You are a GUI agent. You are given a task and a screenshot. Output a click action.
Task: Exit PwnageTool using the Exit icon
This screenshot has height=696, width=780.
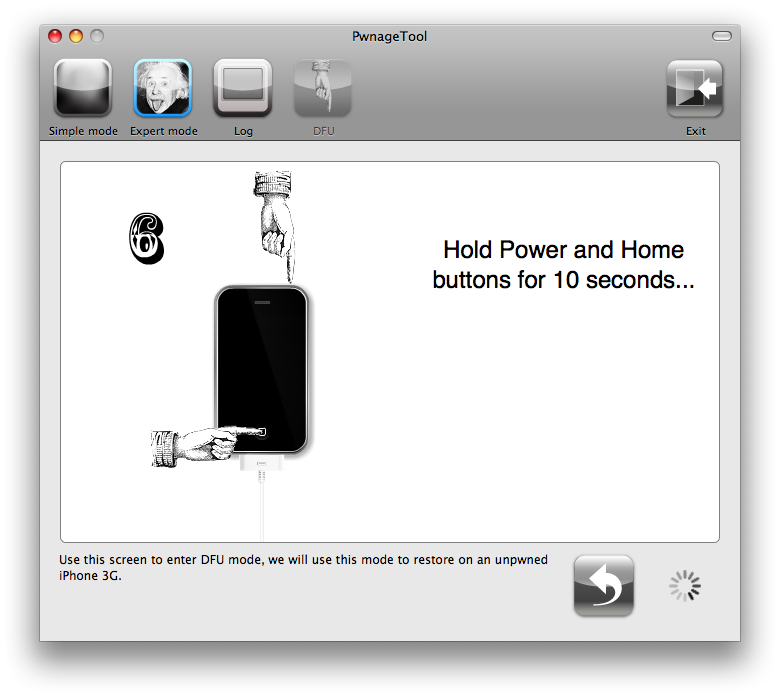(695, 90)
